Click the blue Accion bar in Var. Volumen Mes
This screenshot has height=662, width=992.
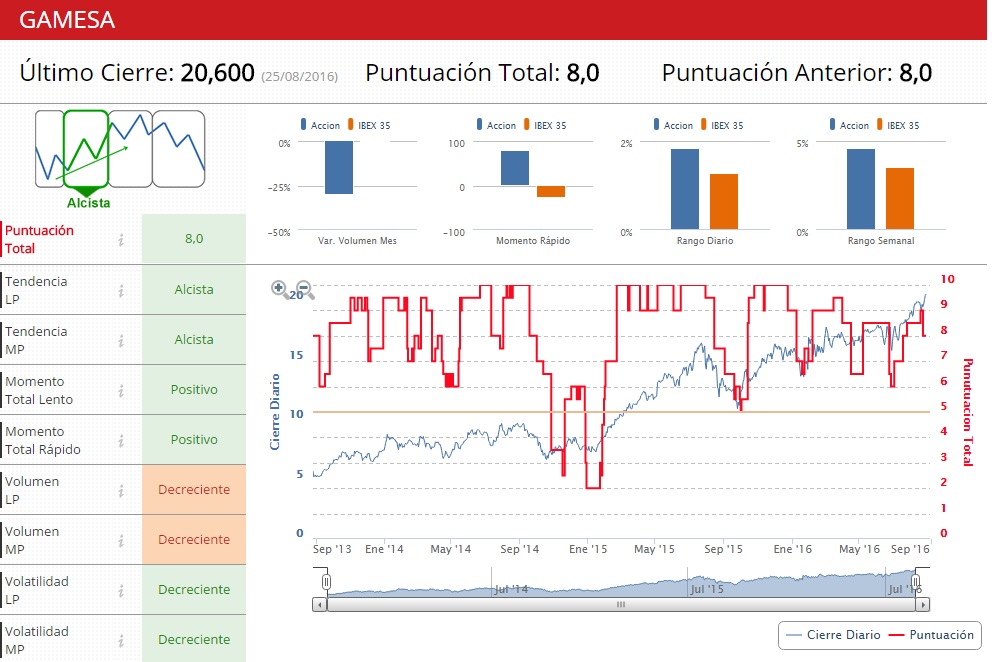pyautogui.click(x=339, y=167)
